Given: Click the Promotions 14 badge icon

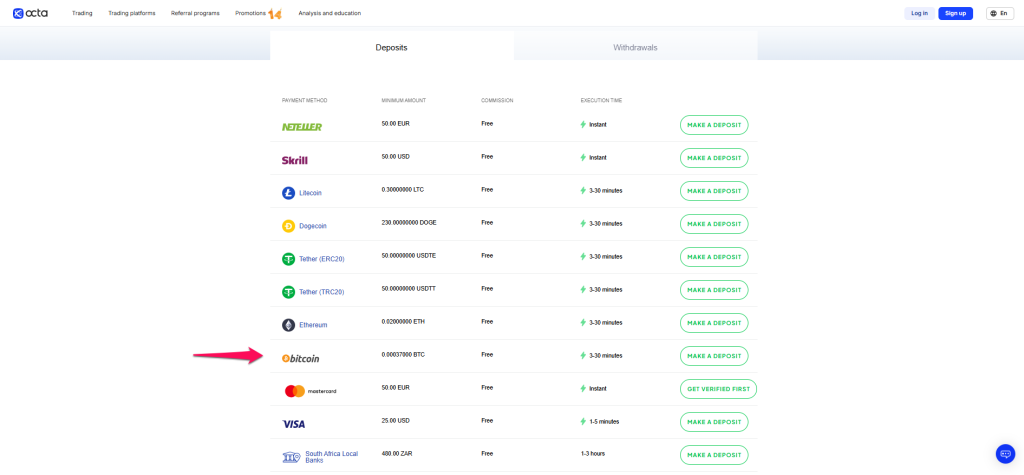Looking at the screenshot, I should click(275, 13).
